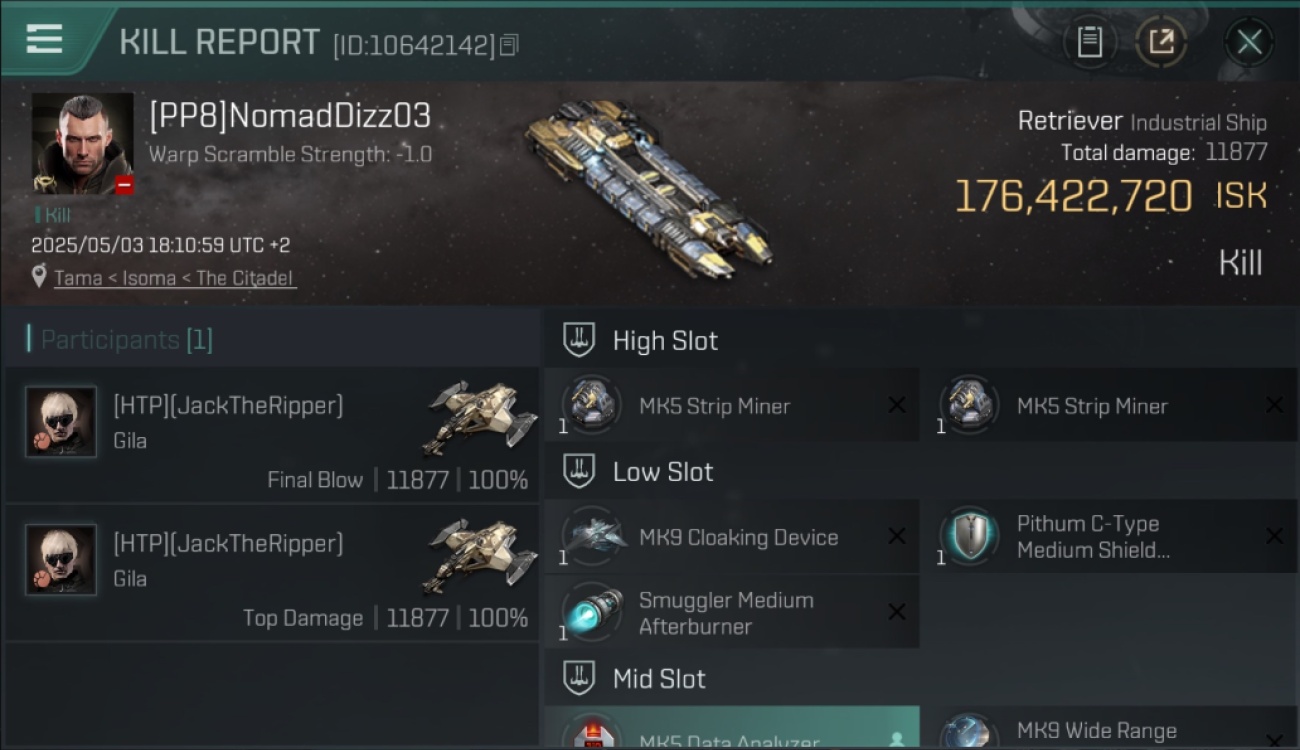Close the kill report window
This screenshot has width=1300, height=750.
(1249, 42)
